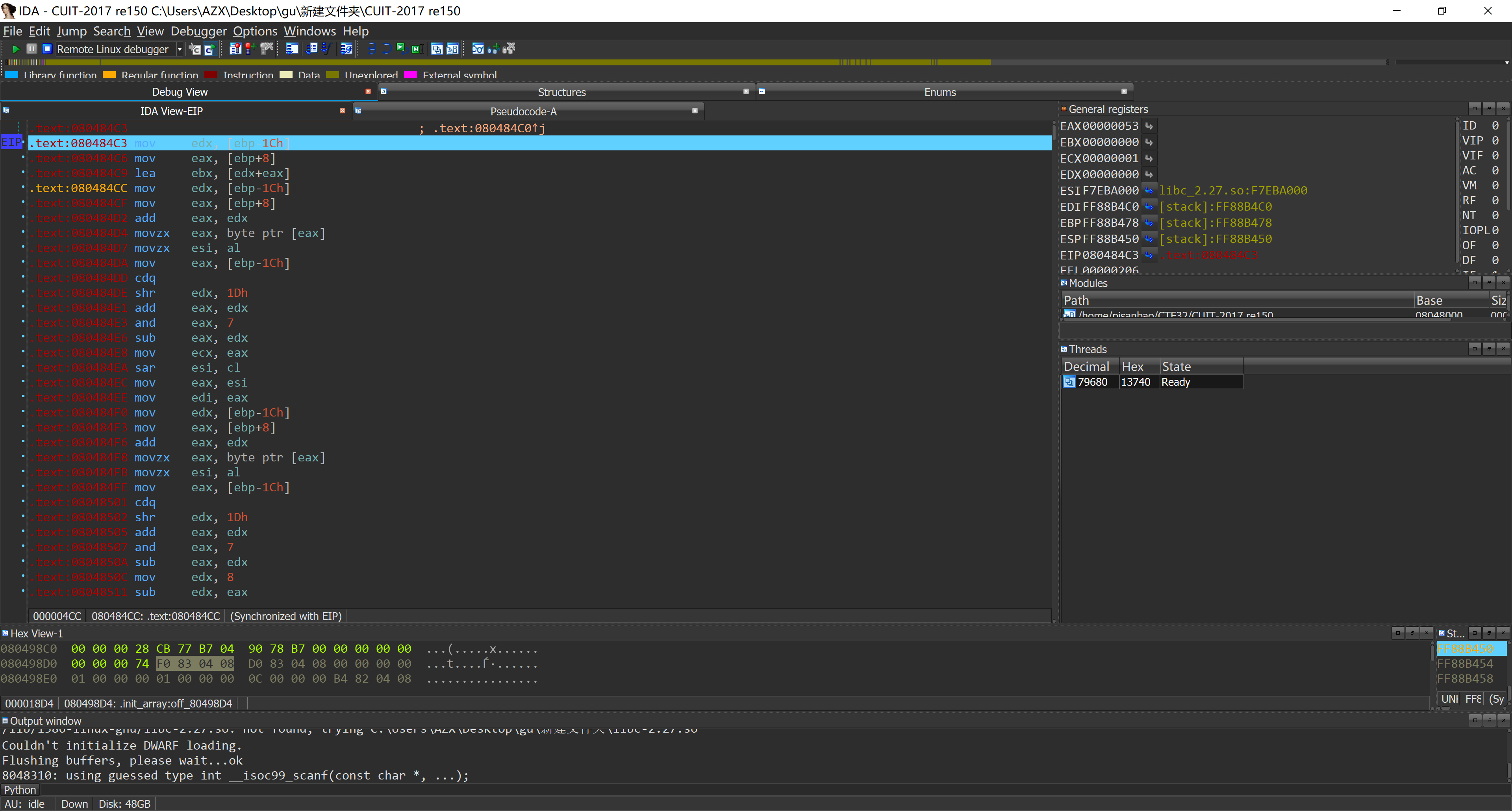Click jump arrow next to ECX register
The image size is (1512, 811).
click(x=1149, y=158)
